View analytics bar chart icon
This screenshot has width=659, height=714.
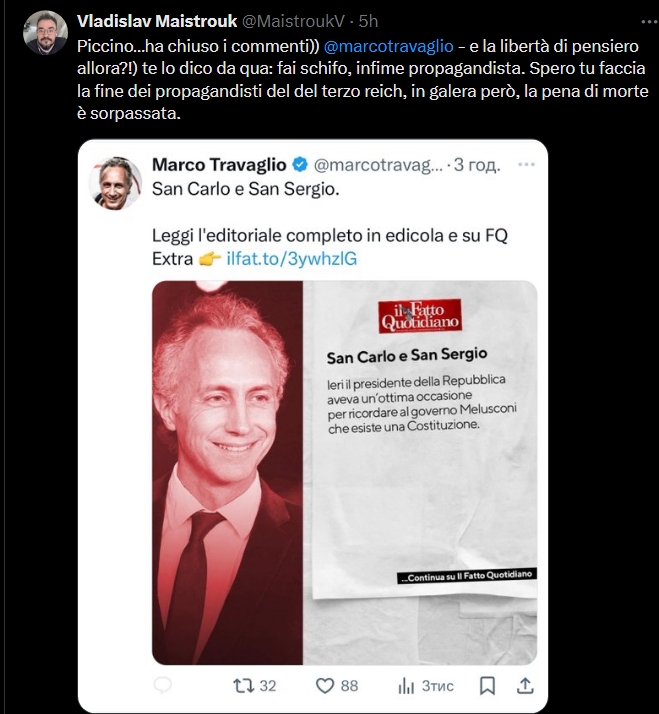pyautogui.click(x=406, y=685)
